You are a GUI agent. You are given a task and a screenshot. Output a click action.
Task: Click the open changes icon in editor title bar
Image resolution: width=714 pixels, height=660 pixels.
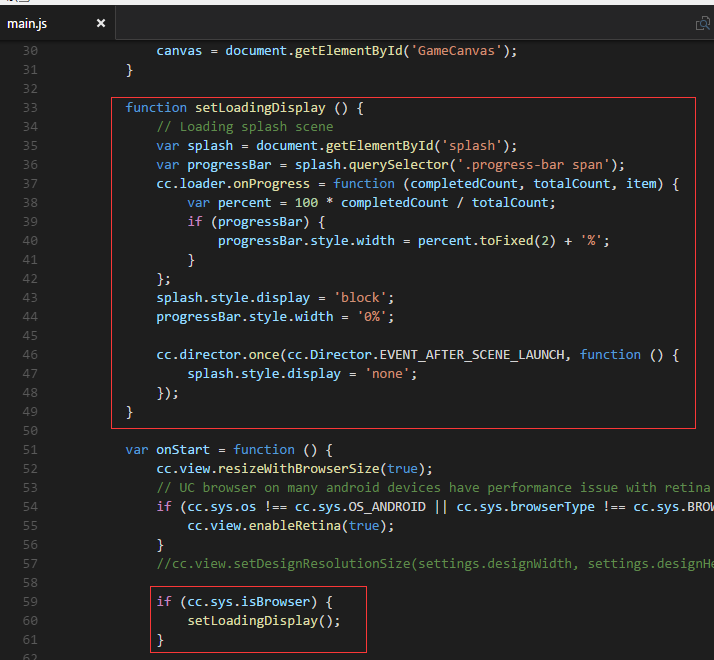click(x=702, y=23)
